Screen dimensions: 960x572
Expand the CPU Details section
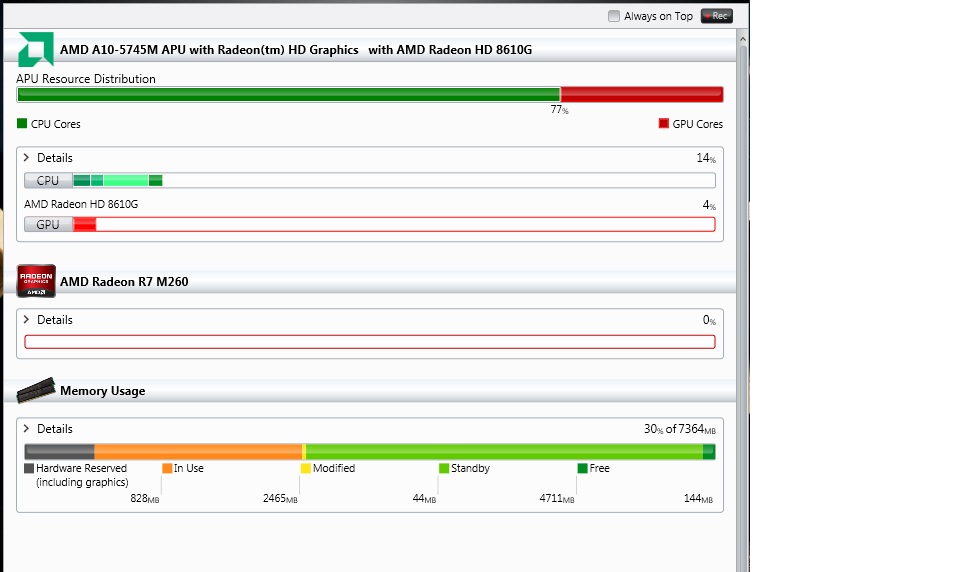tap(26, 157)
